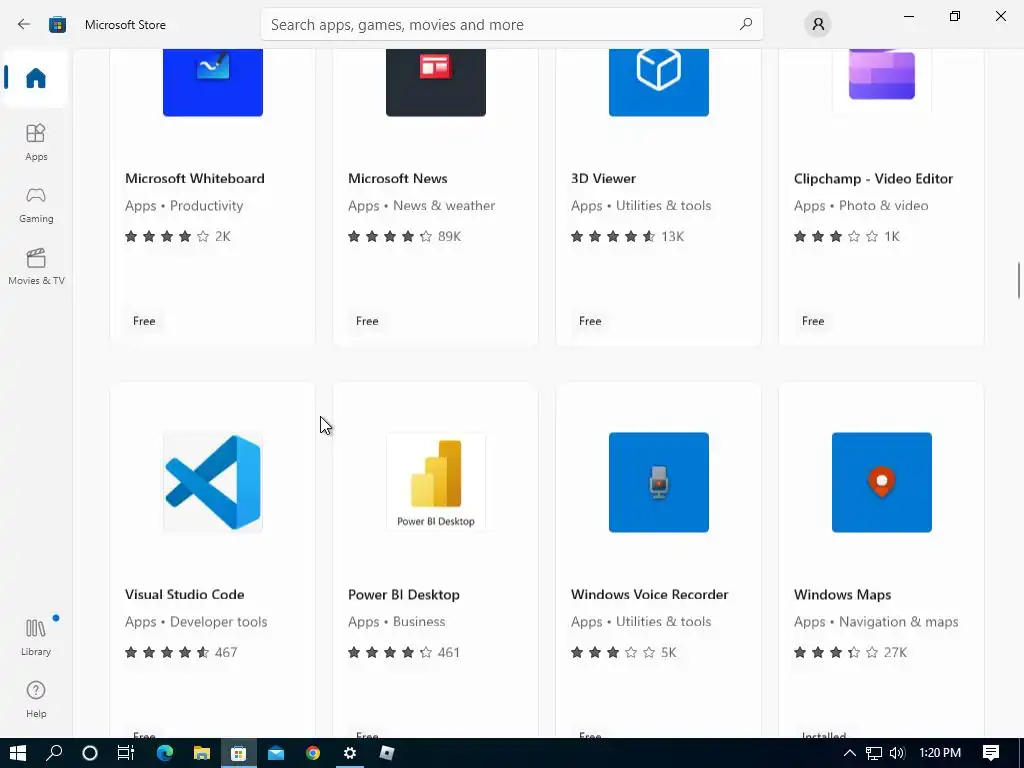Click the 27K rating on Windows Maps

coord(895,652)
